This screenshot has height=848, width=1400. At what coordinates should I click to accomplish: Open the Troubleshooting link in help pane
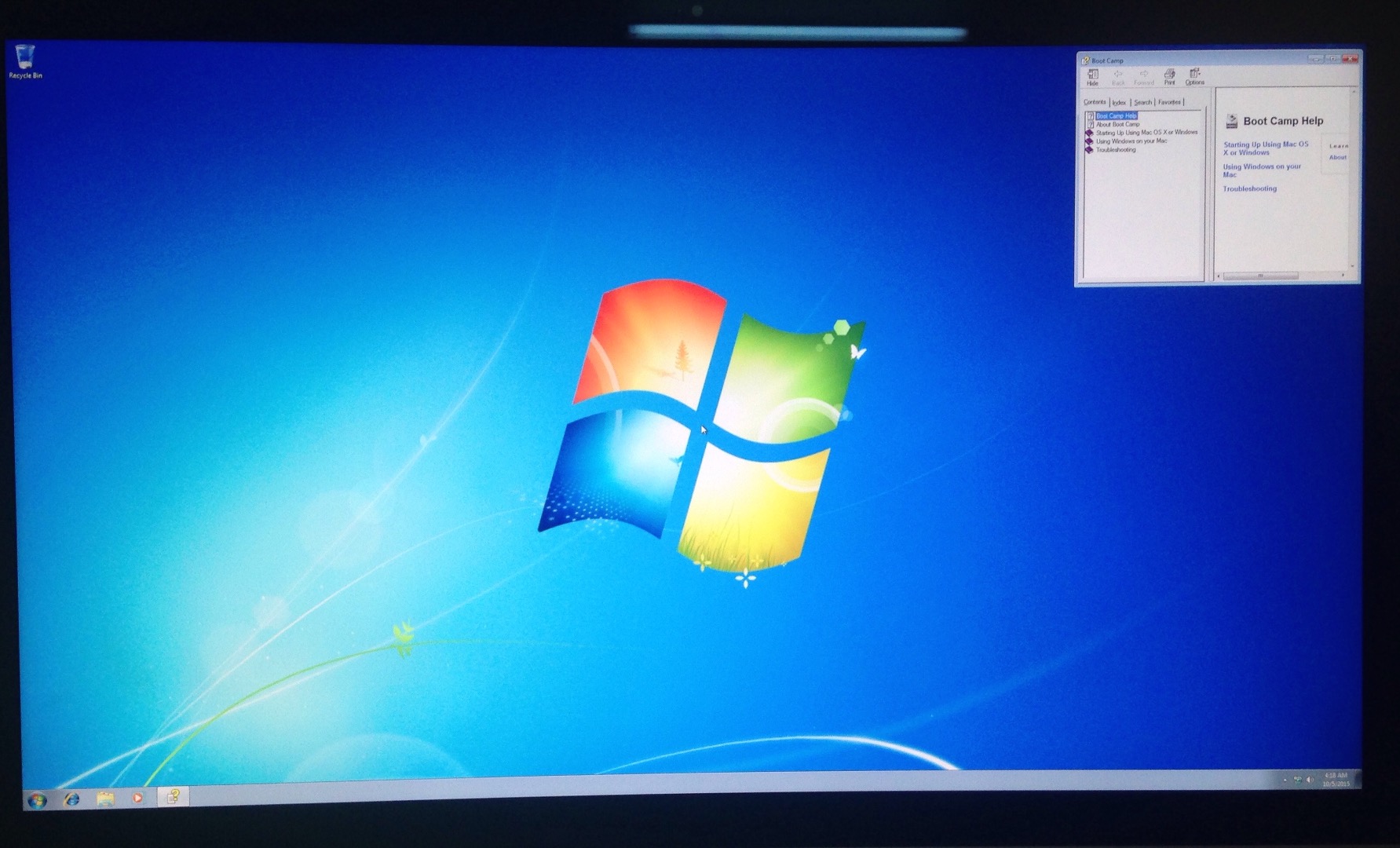pyautogui.click(x=1249, y=189)
